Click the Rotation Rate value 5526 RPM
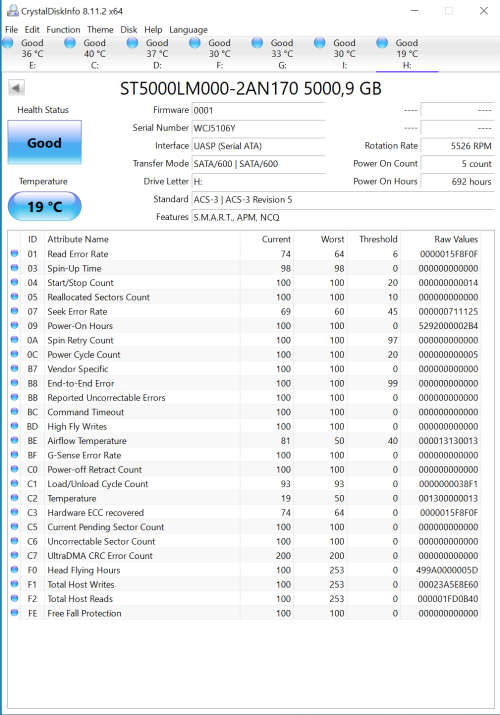 457,146
